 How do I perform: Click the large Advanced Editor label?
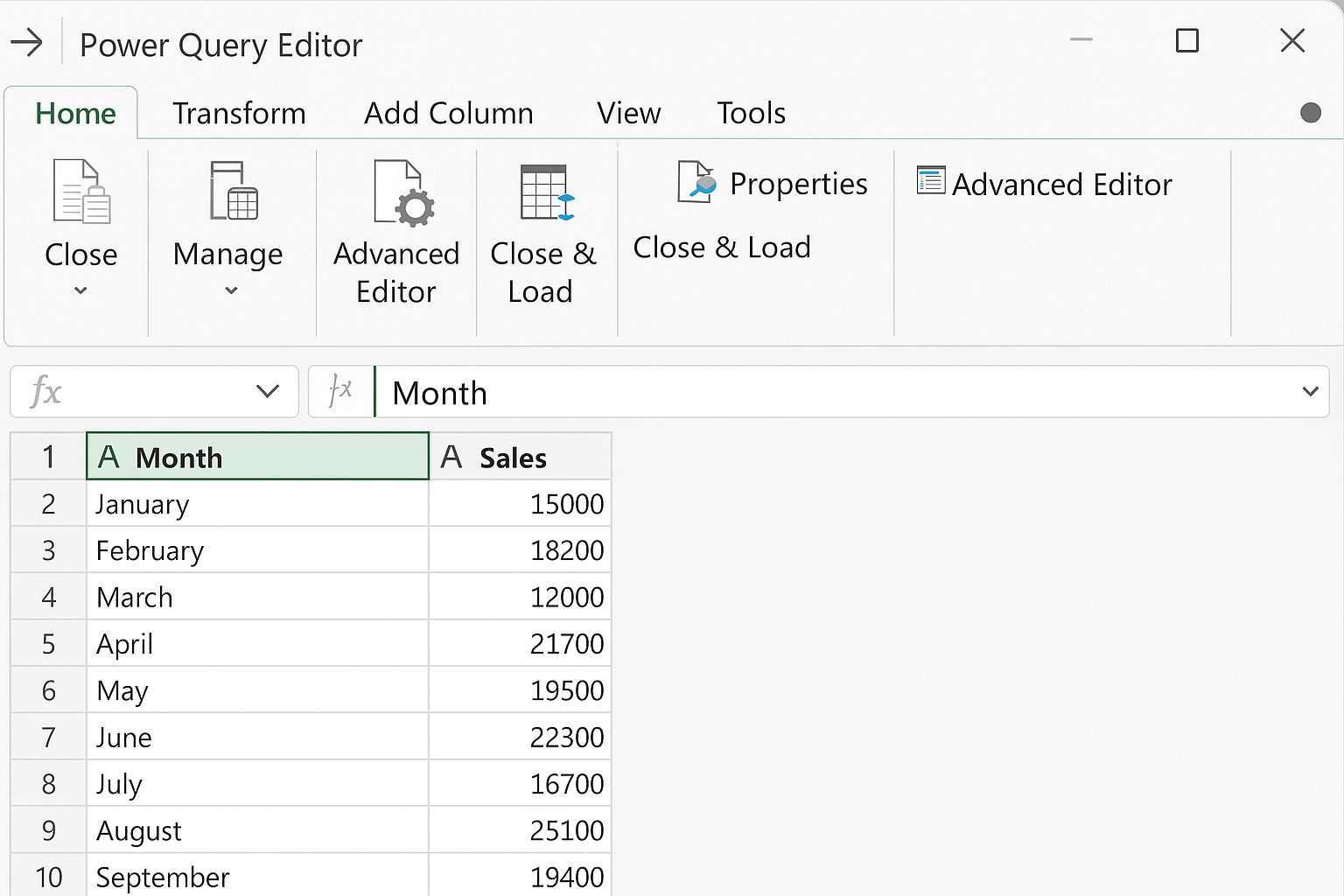pyautogui.click(x=396, y=272)
